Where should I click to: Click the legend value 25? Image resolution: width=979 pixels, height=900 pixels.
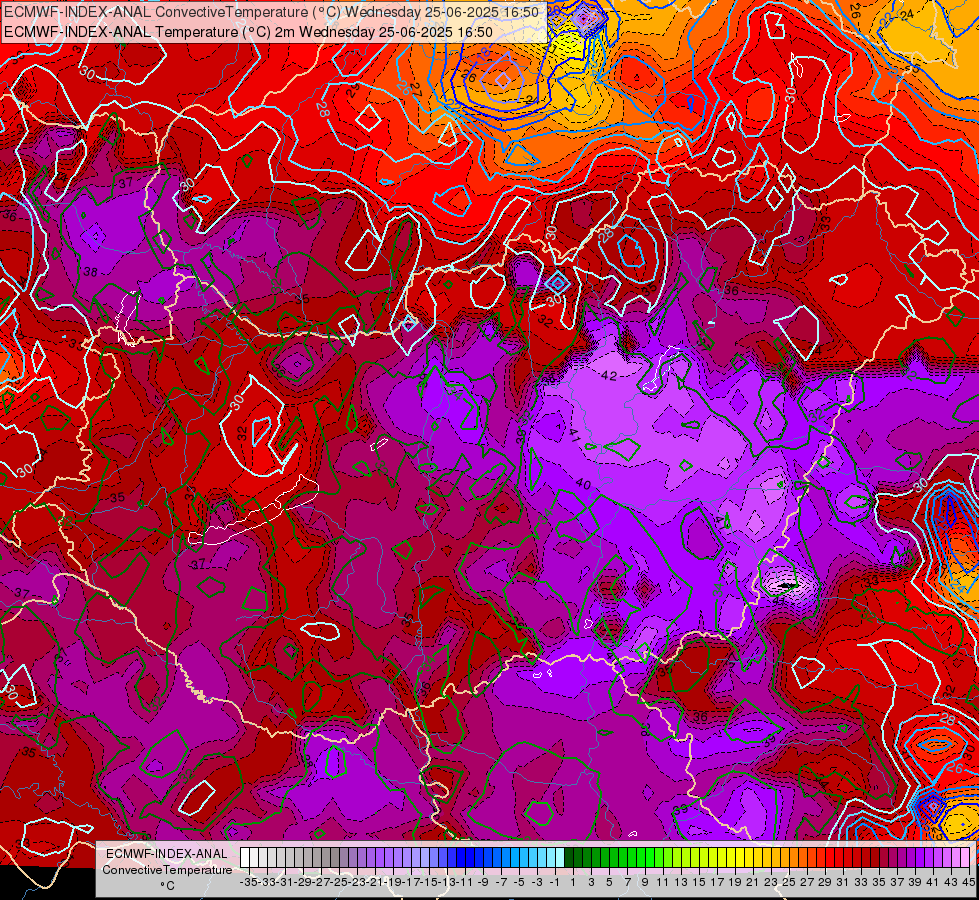click(x=789, y=883)
